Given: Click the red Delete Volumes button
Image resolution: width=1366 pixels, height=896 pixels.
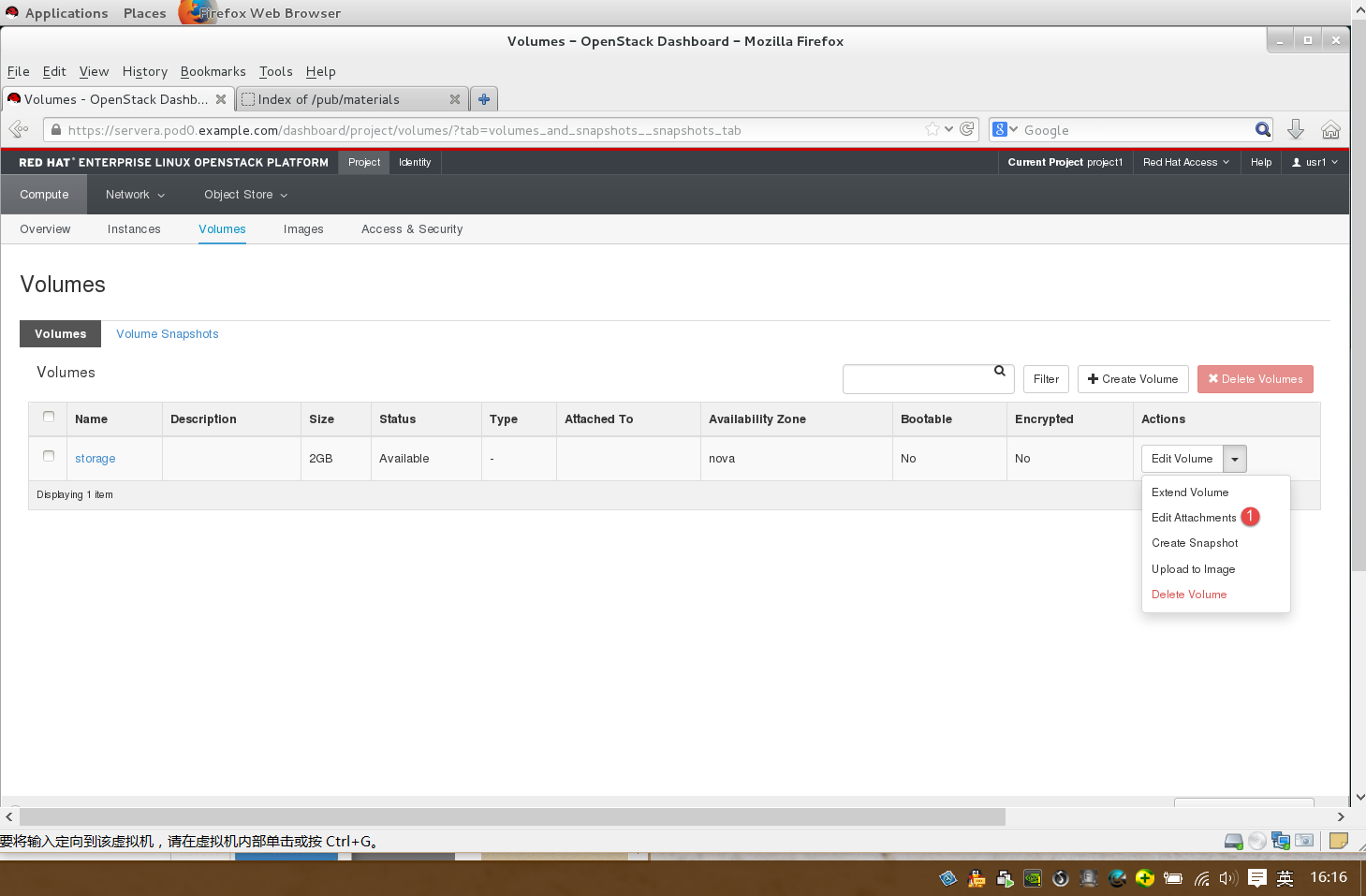Looking at the screenshot, I should [1256, 379].
